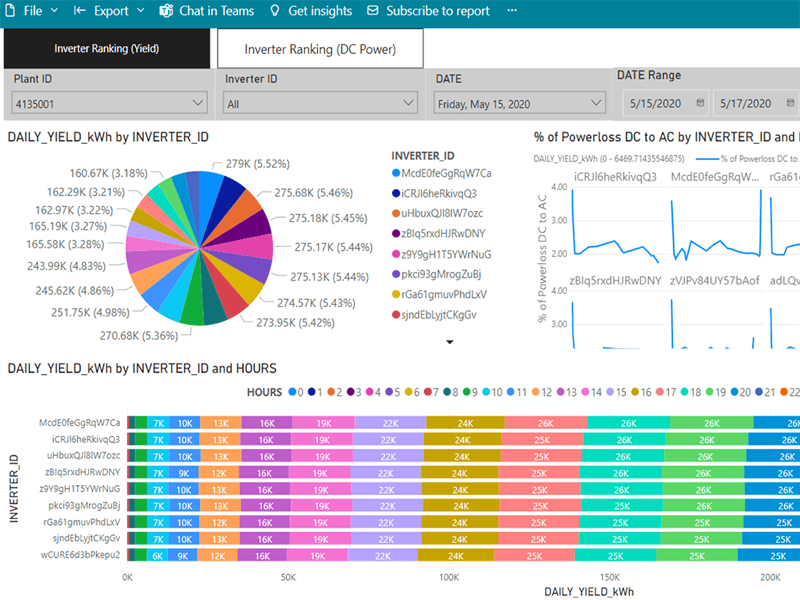
Task: Select McdE0feGgRqW7Ca legend color marker
Action: tap(395, 173)
